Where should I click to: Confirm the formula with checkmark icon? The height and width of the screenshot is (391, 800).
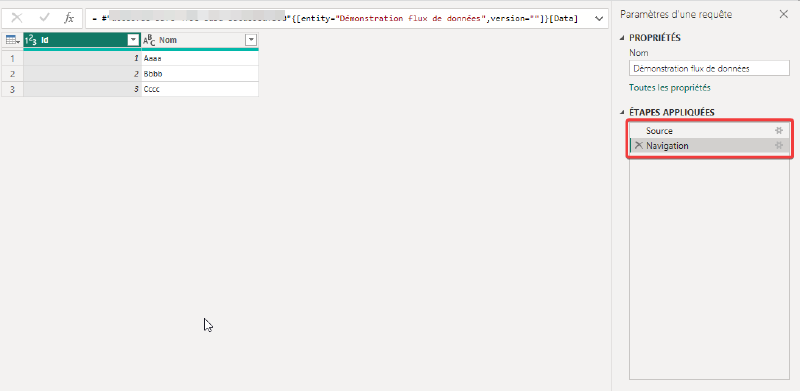pos(44,18)
